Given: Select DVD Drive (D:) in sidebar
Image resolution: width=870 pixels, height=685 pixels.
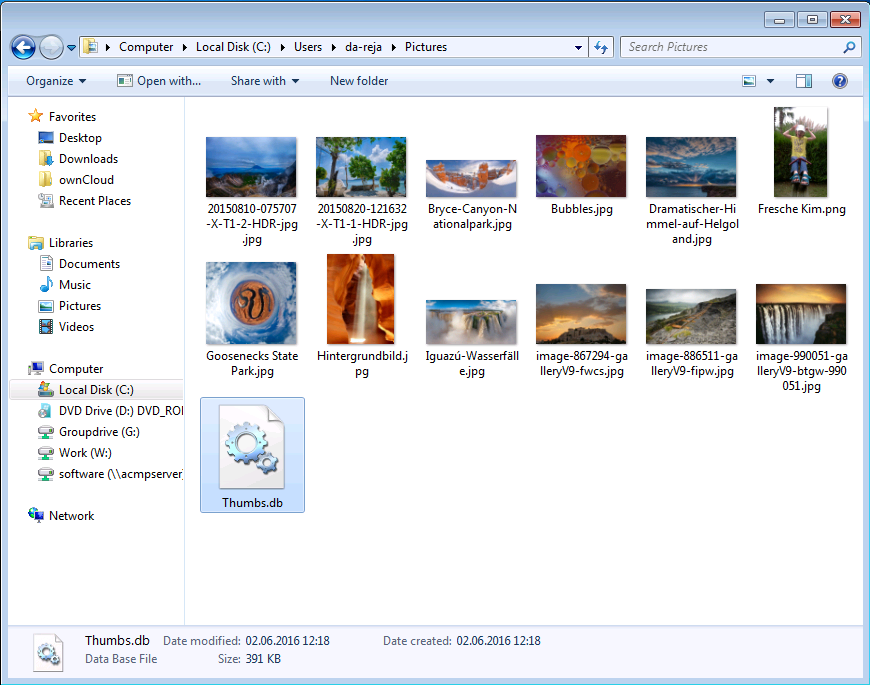Looking at the screenshot, I should [108, 411].
